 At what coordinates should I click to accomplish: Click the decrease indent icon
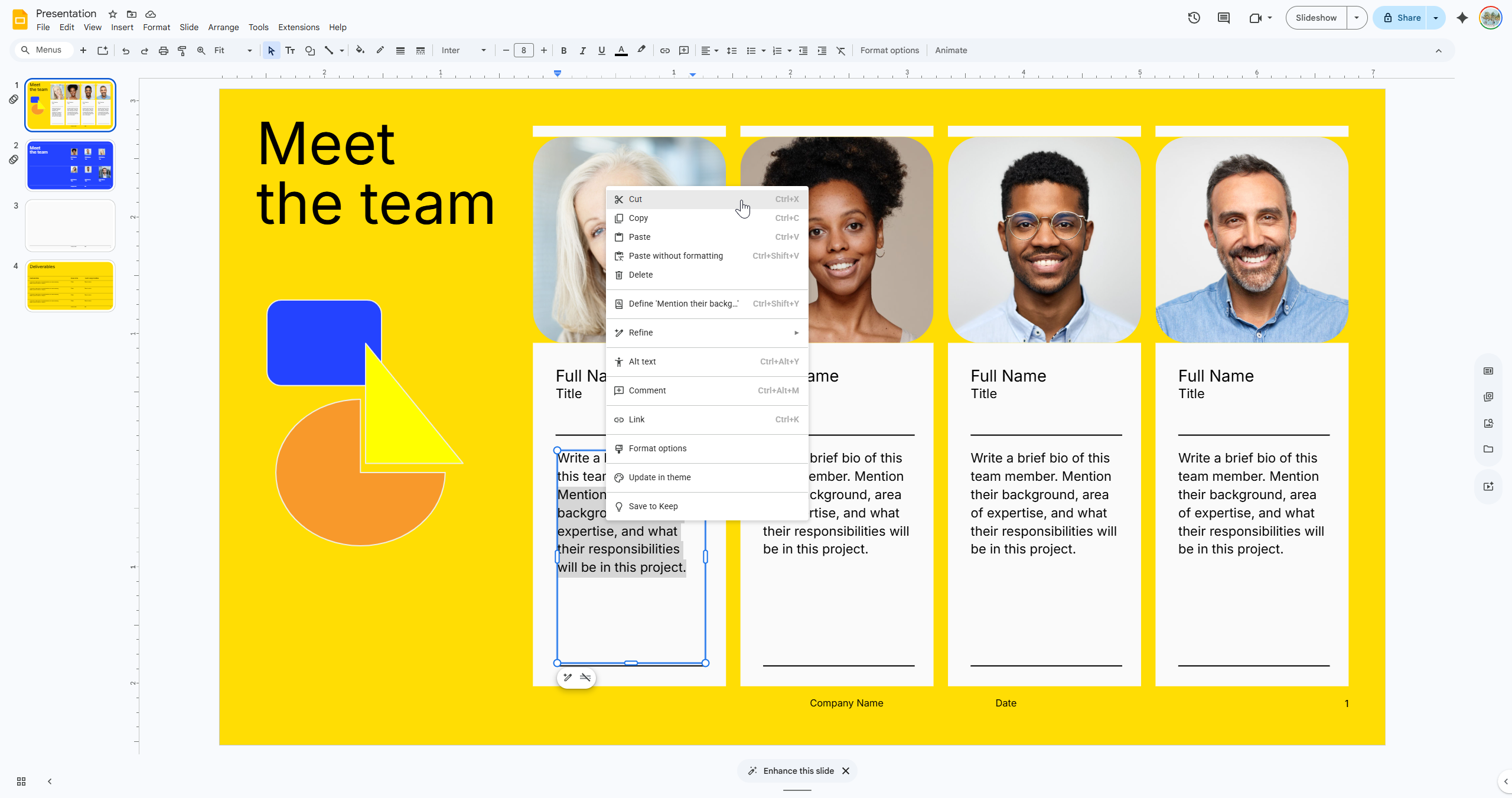pos(803,51)
